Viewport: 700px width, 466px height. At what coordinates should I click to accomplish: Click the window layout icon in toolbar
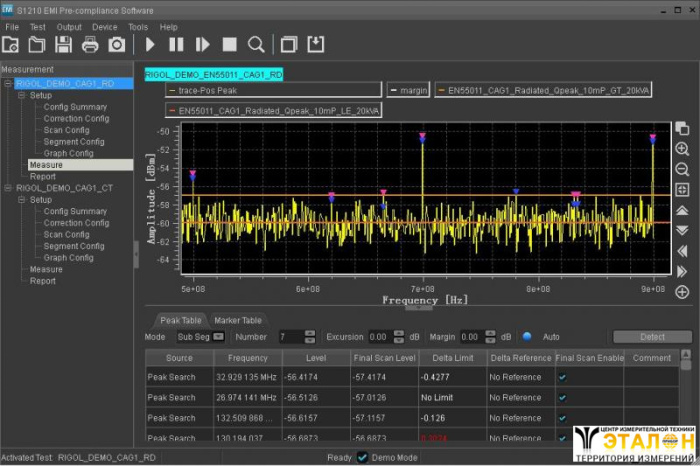[x=289, y=45]
